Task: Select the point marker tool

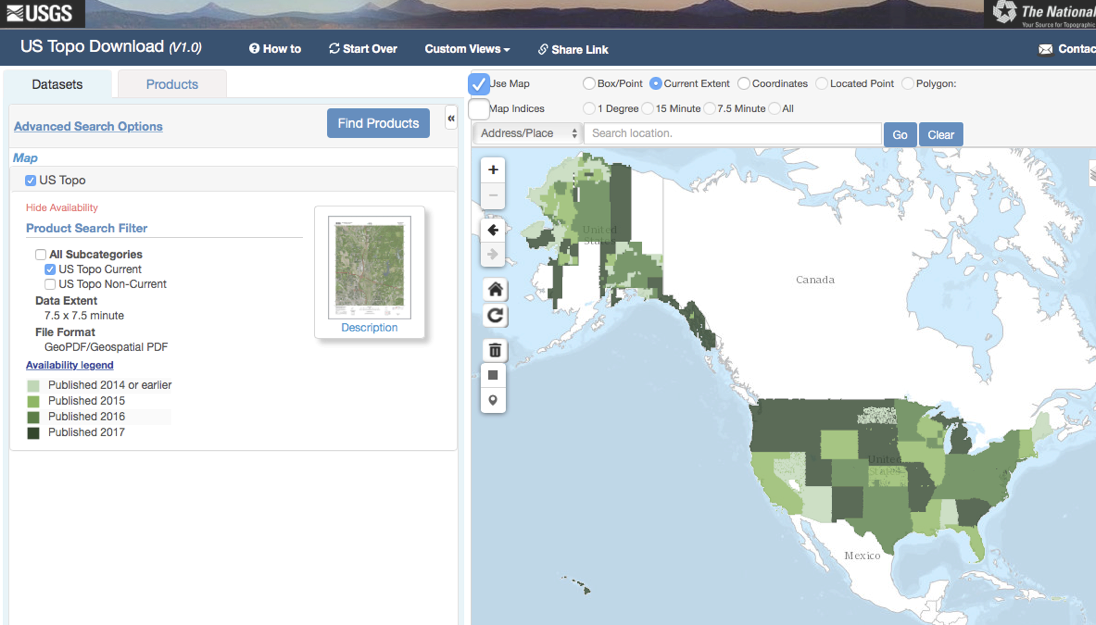Action: (493, 401)
